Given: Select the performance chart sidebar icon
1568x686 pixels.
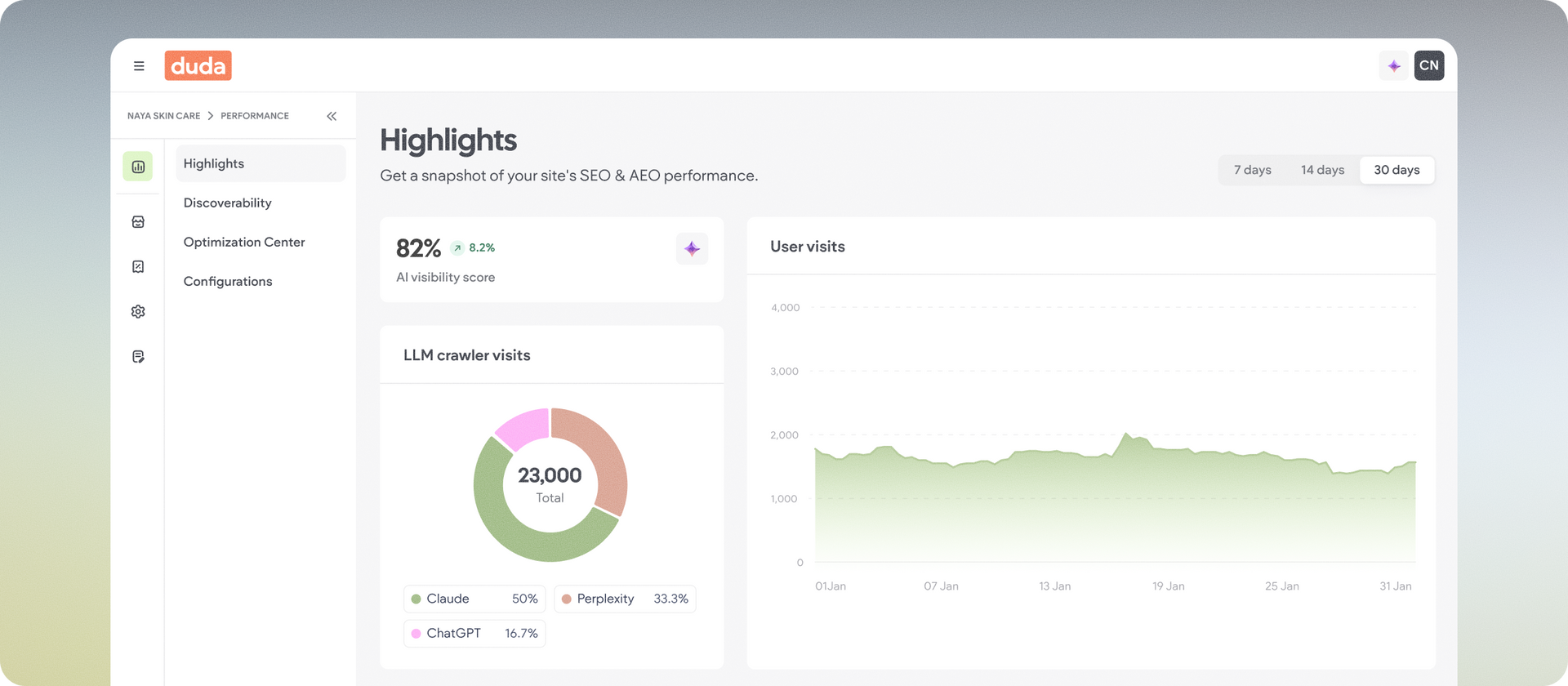Looking at the screenshot, I should [x=138, y=167].
